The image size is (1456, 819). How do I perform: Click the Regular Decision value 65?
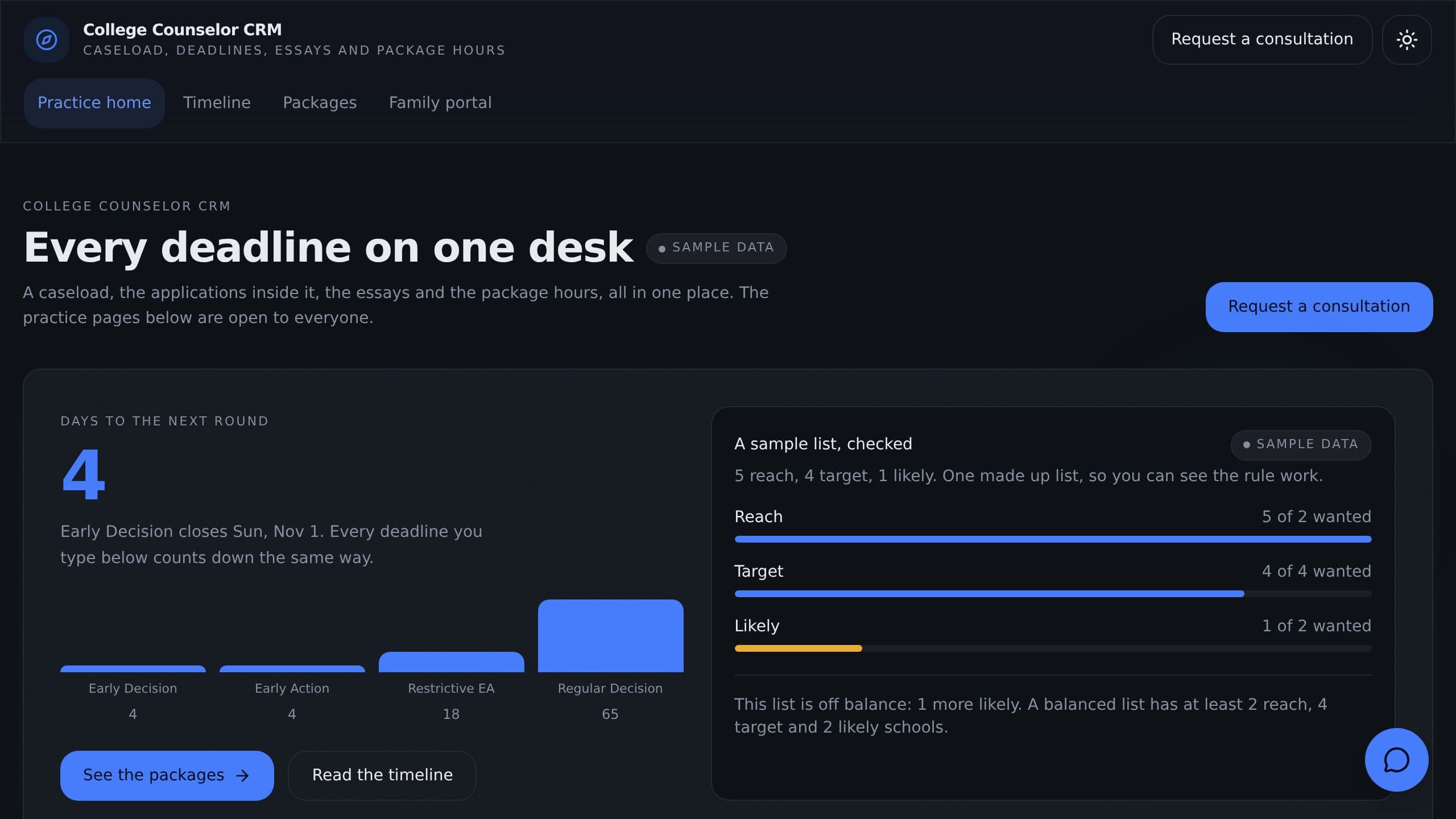[610, 714]
